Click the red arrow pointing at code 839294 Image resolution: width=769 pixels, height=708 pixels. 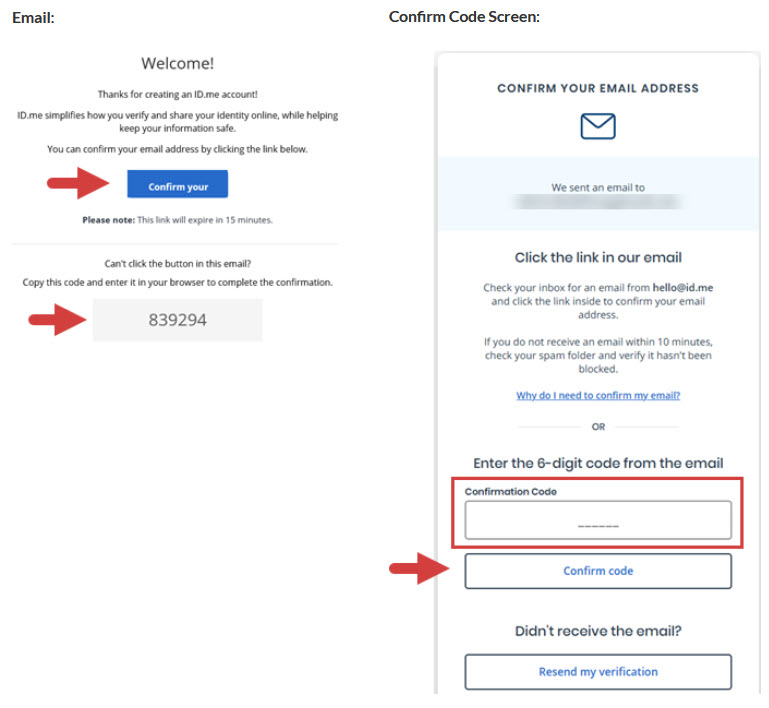(x=58, y=320)
